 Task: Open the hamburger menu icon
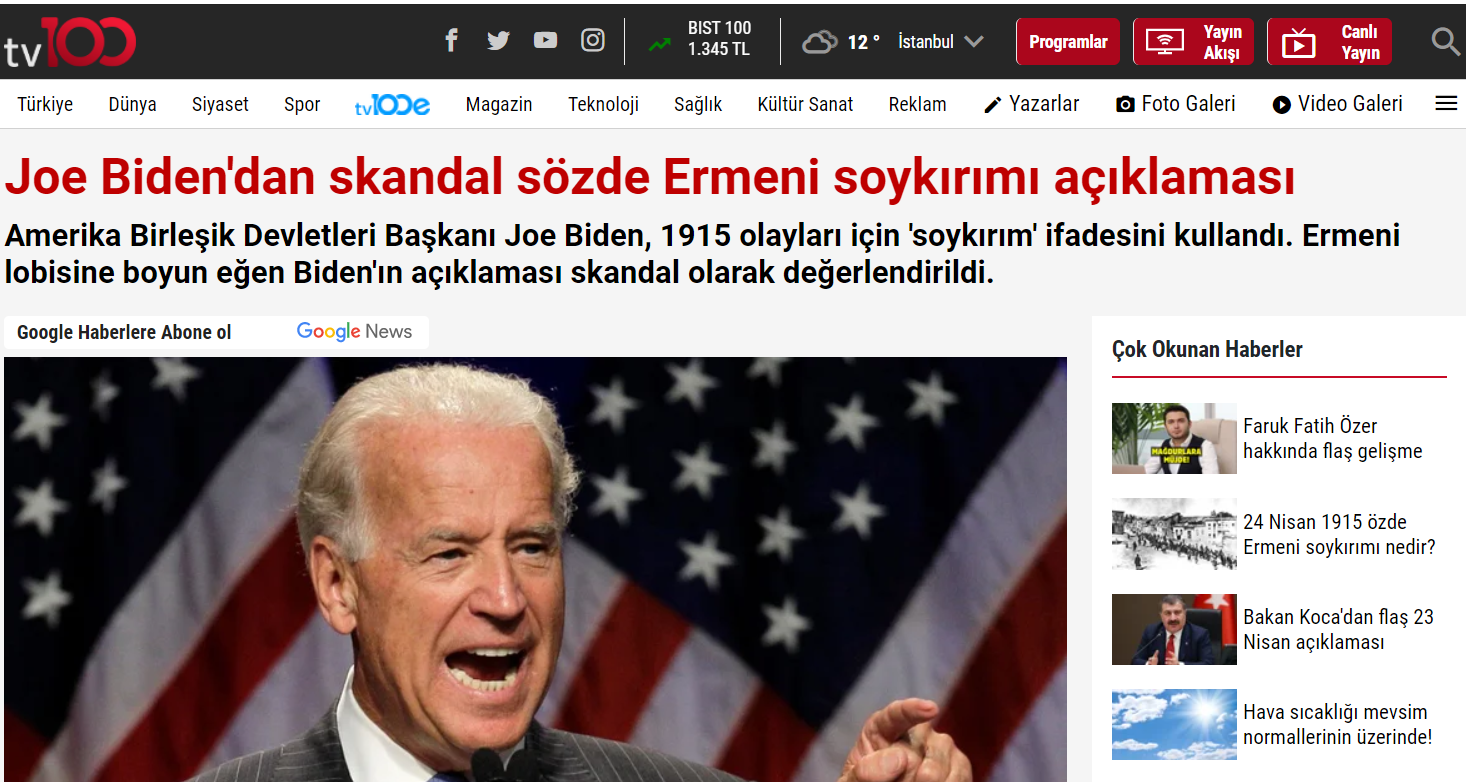(x=1446, y=104)
